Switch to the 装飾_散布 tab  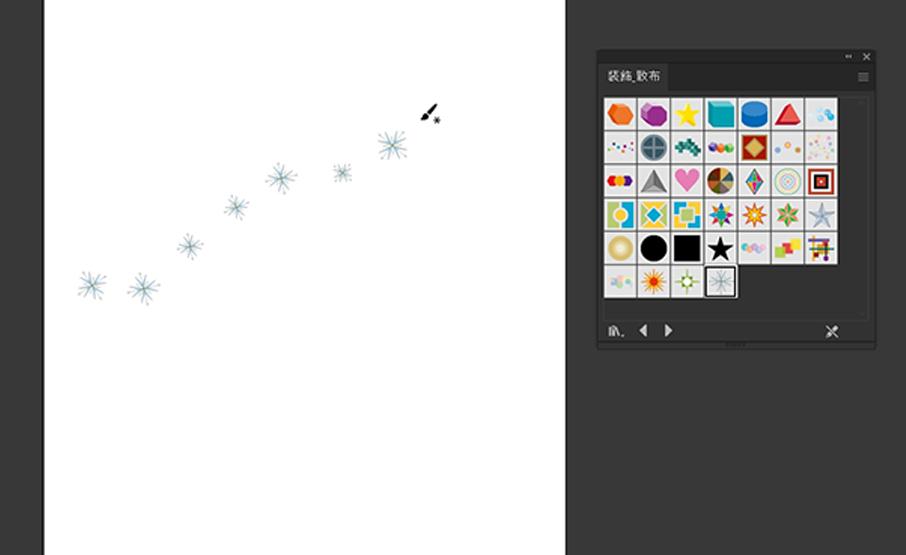coord(634,76)
